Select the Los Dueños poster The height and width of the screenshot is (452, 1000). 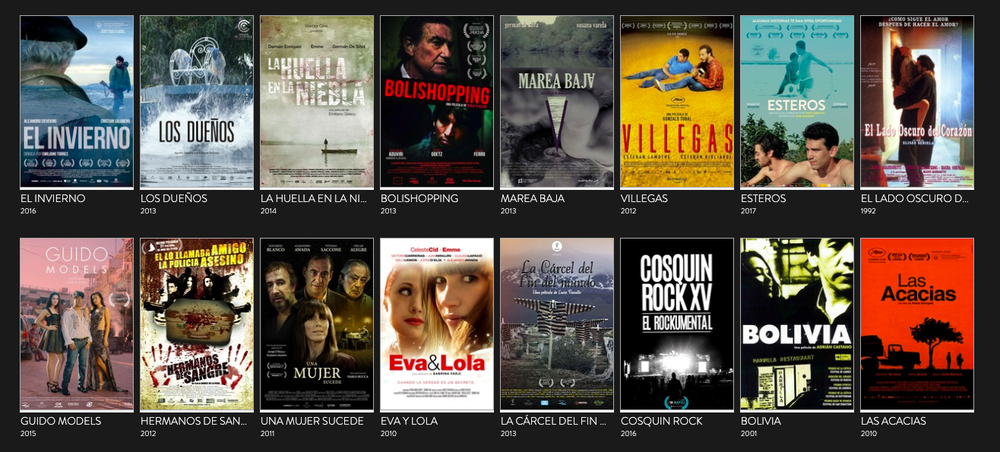click(x=196, y=102)
